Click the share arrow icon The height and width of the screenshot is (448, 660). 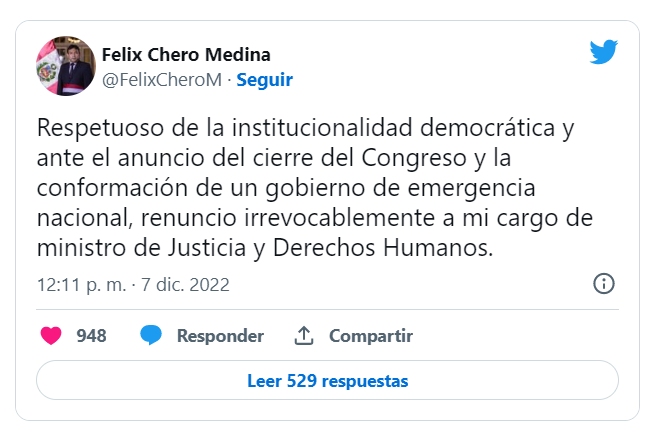tap(304, 336)
